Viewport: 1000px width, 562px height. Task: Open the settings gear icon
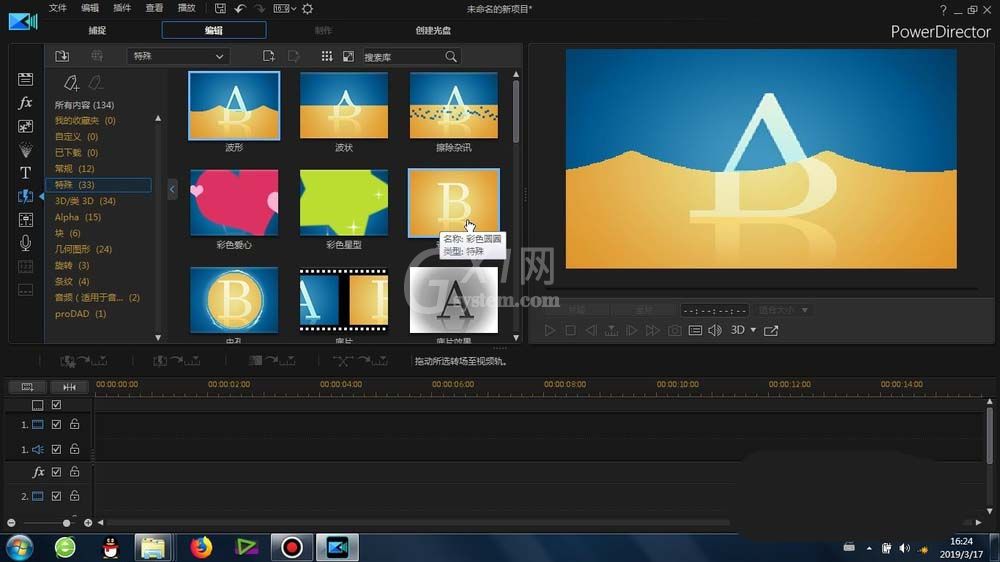pyautogui.click(x=307, y=9)
